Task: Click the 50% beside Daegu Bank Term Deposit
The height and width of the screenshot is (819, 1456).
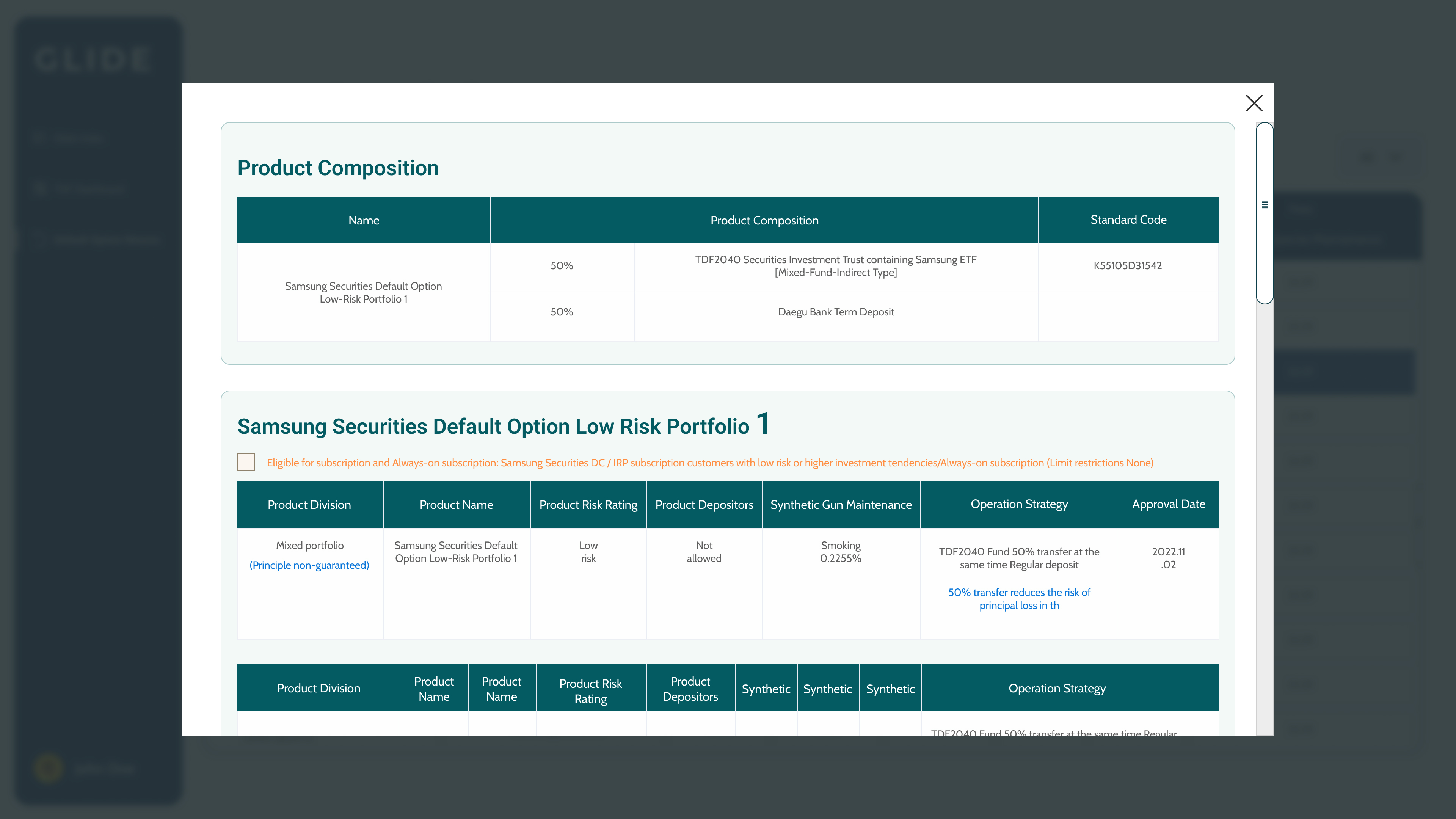Action: 562,312
